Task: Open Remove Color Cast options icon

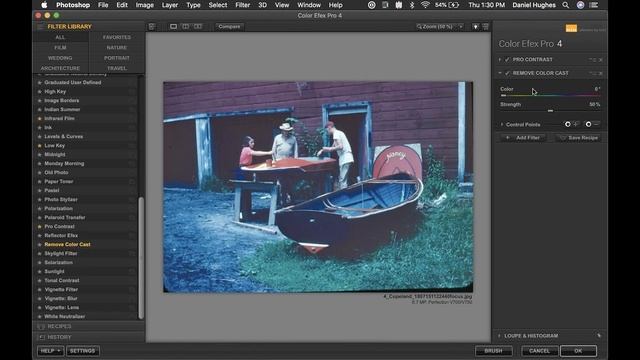Action: (592, 73)
